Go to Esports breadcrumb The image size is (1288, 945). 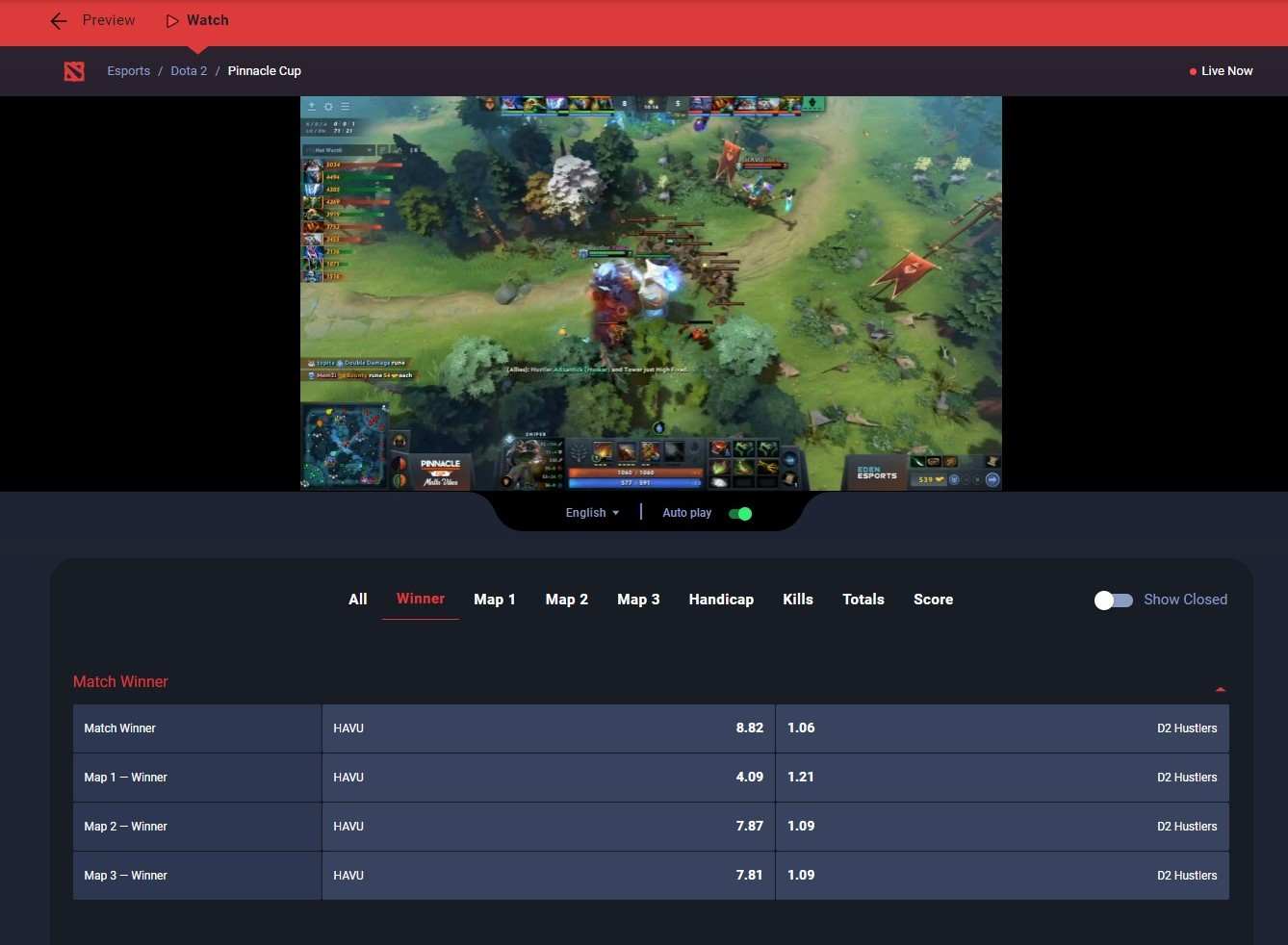(129, 71)
